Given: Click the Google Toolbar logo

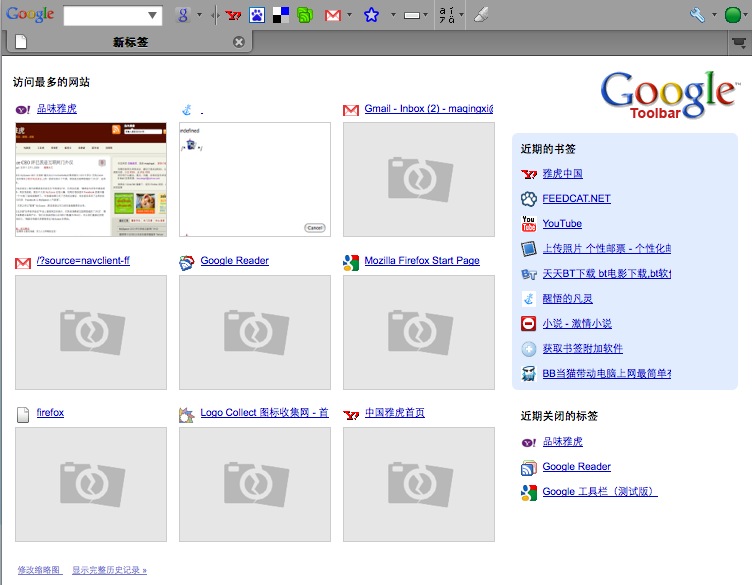Looking at the screenshot, I should tap(669, 95).
